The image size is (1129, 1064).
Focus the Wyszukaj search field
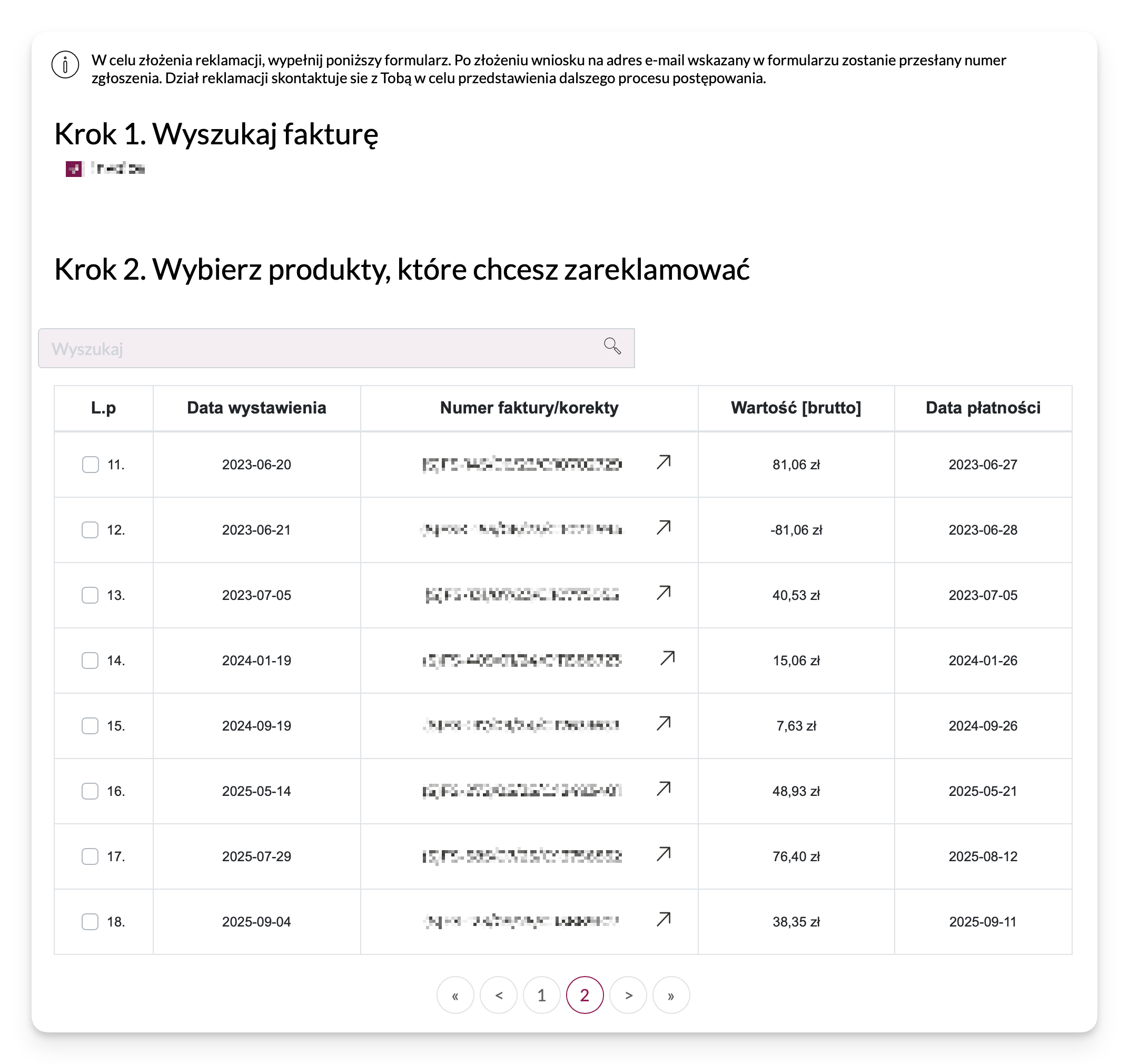[x=318, y=348]
